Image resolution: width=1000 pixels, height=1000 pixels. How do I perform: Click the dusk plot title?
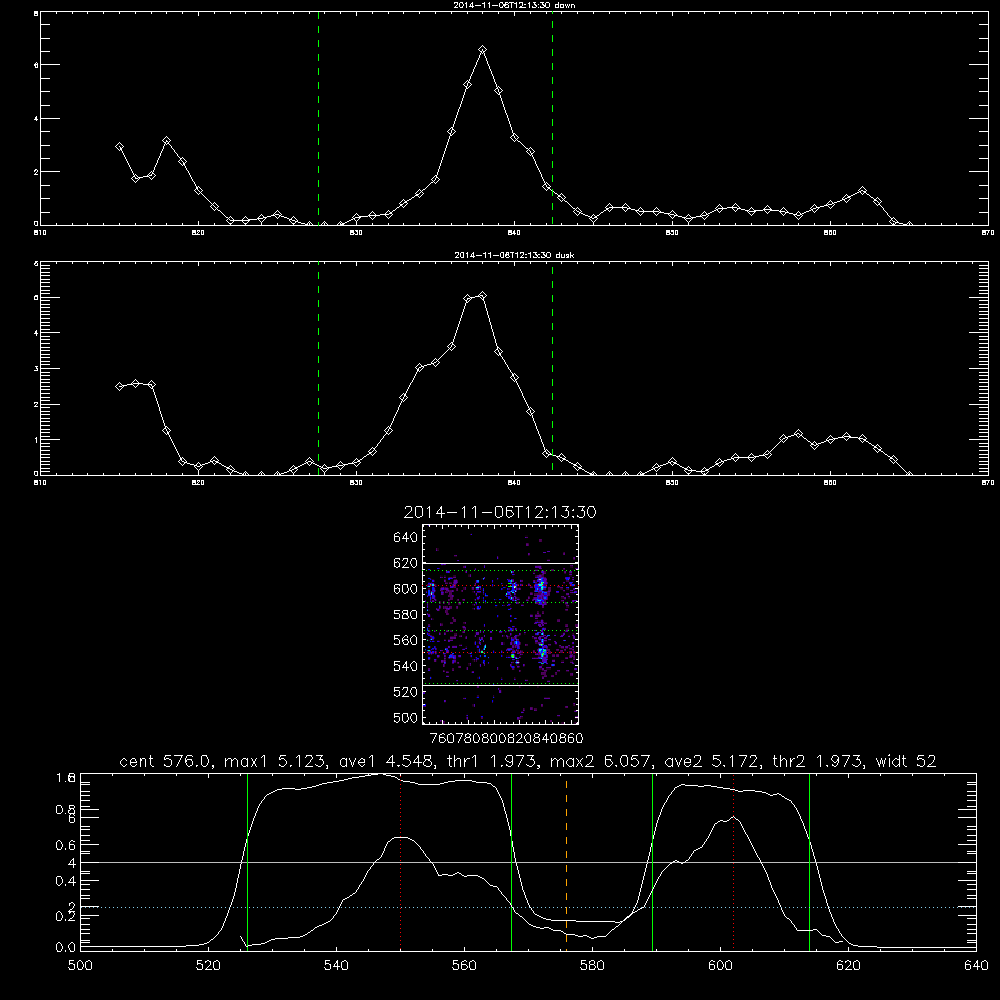coord(514,255)
